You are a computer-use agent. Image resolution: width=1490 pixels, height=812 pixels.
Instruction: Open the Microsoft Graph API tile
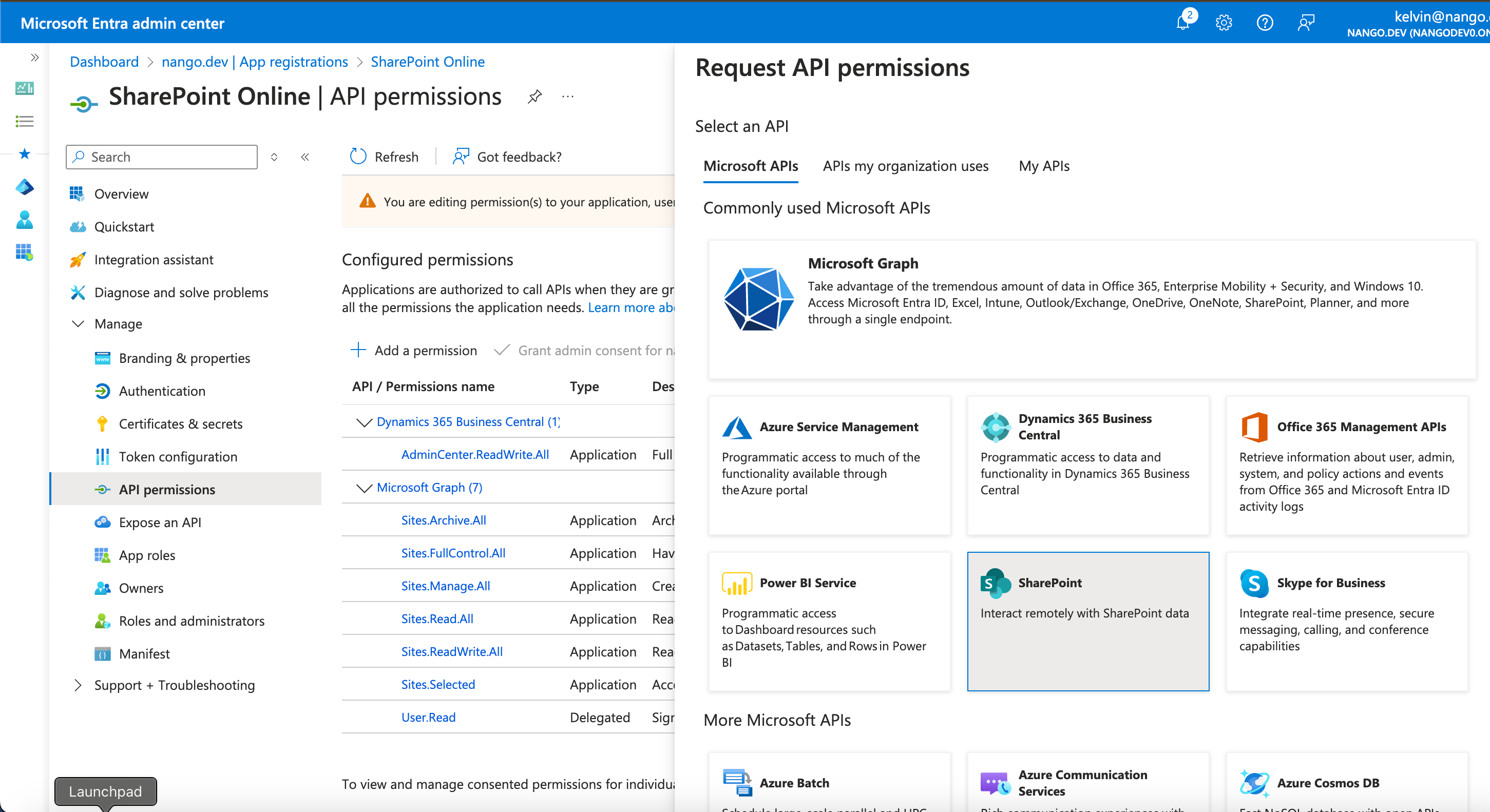1092,310
